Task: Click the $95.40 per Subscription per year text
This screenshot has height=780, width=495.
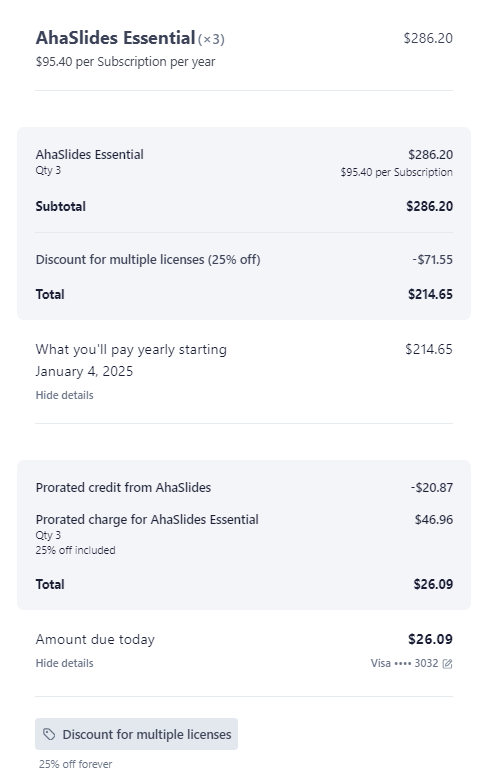Action: 125,62
